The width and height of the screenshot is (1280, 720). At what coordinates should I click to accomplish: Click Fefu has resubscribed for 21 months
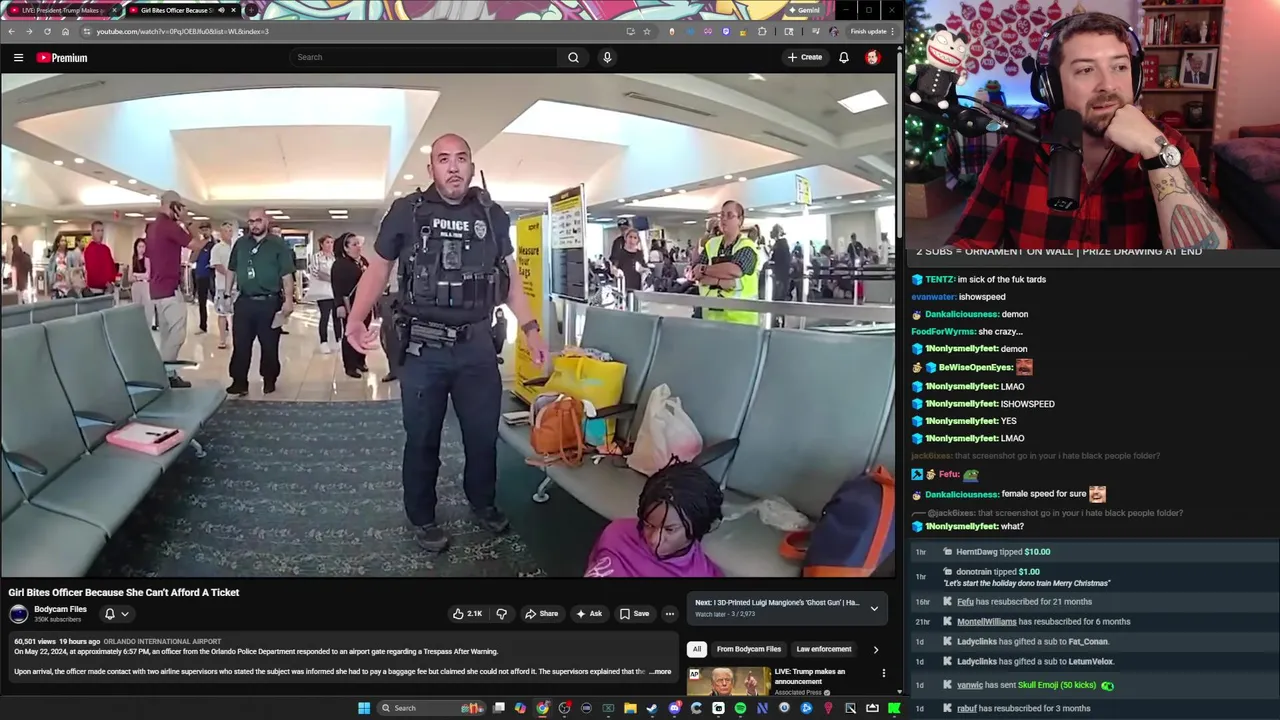click(1024, 602)
